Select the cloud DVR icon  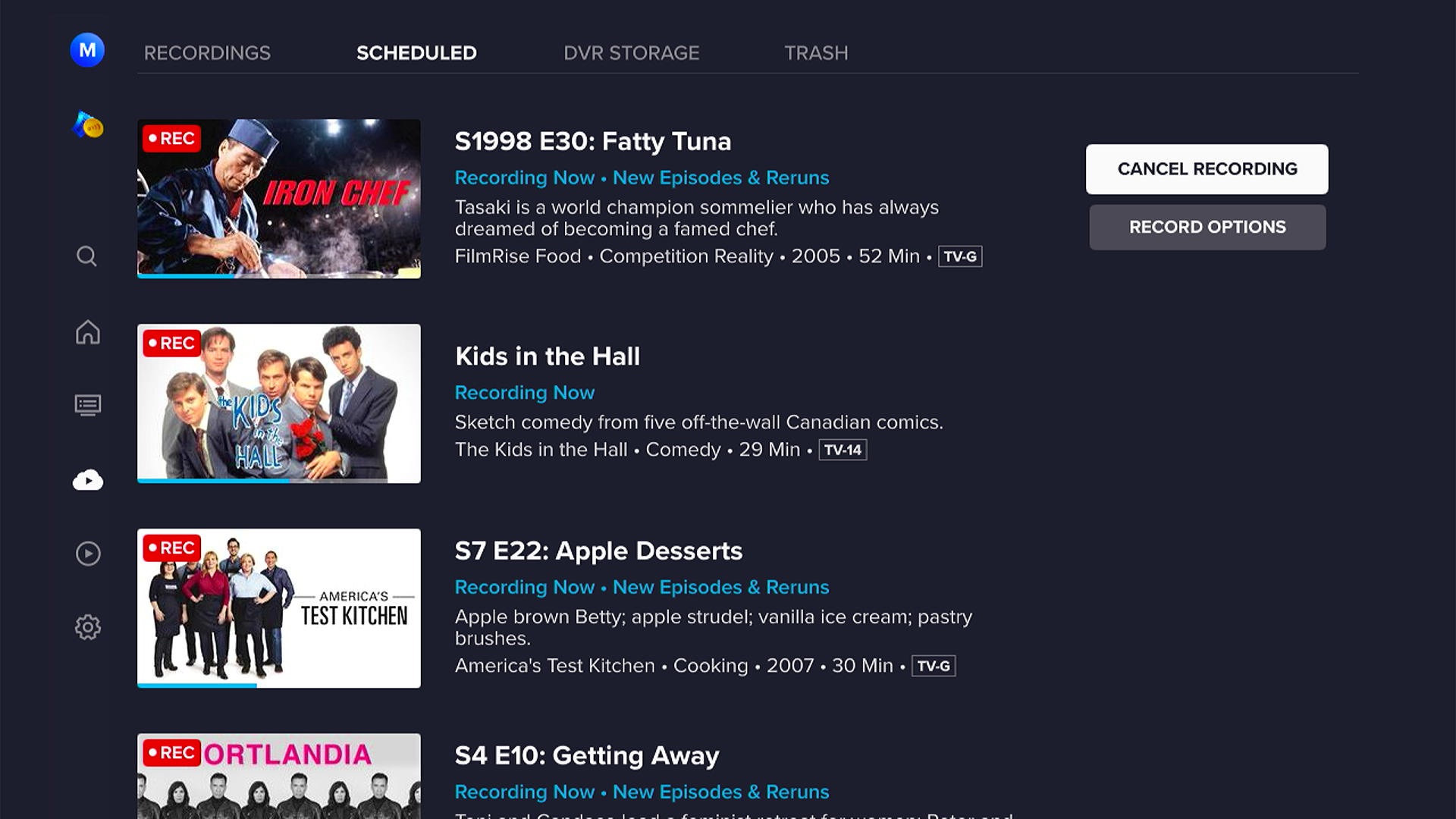click(x=87, y=479)
